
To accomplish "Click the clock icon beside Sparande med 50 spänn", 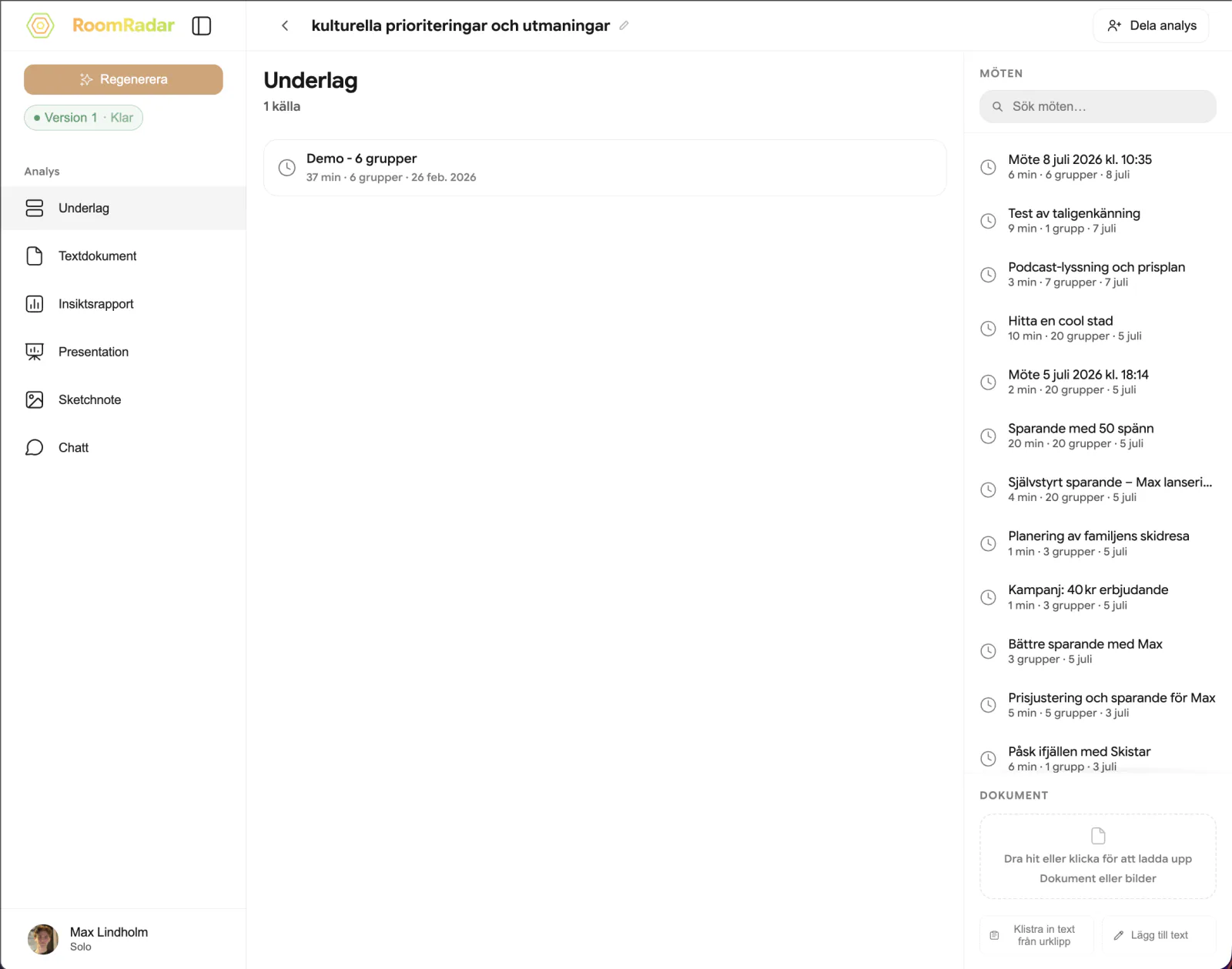I will tap(988, 436).
